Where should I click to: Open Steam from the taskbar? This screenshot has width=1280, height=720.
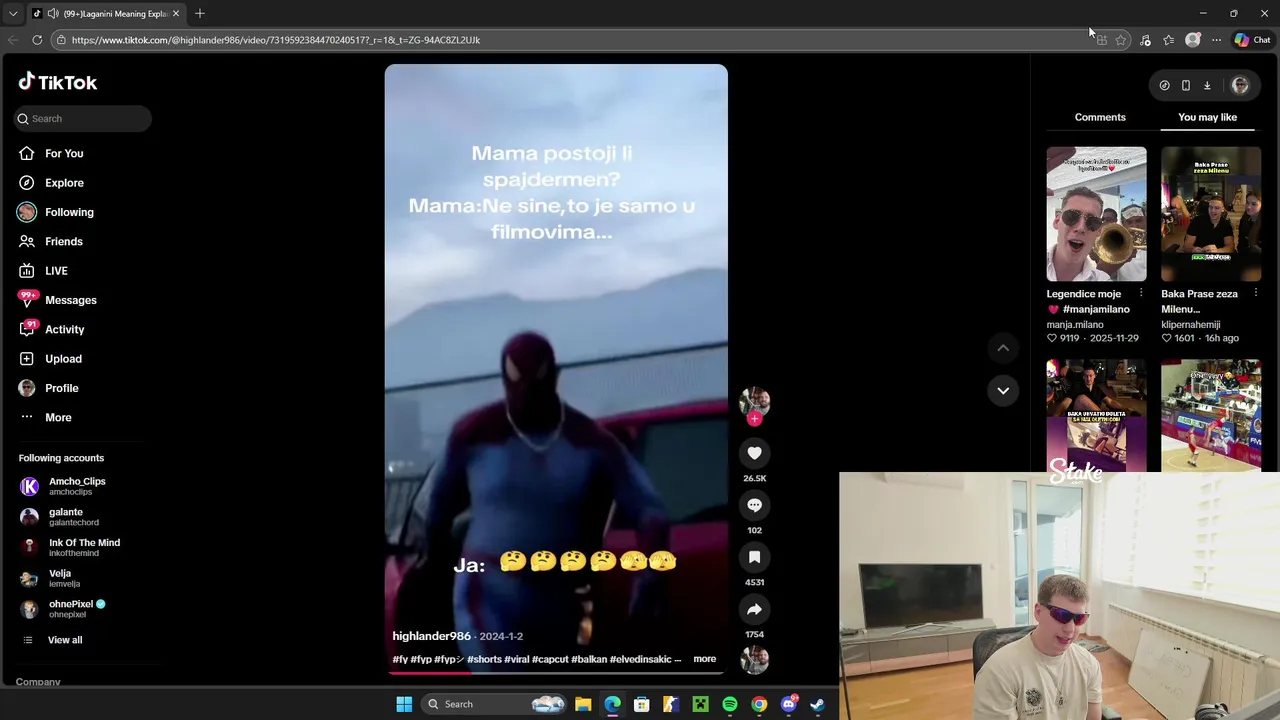coord(817,704)
